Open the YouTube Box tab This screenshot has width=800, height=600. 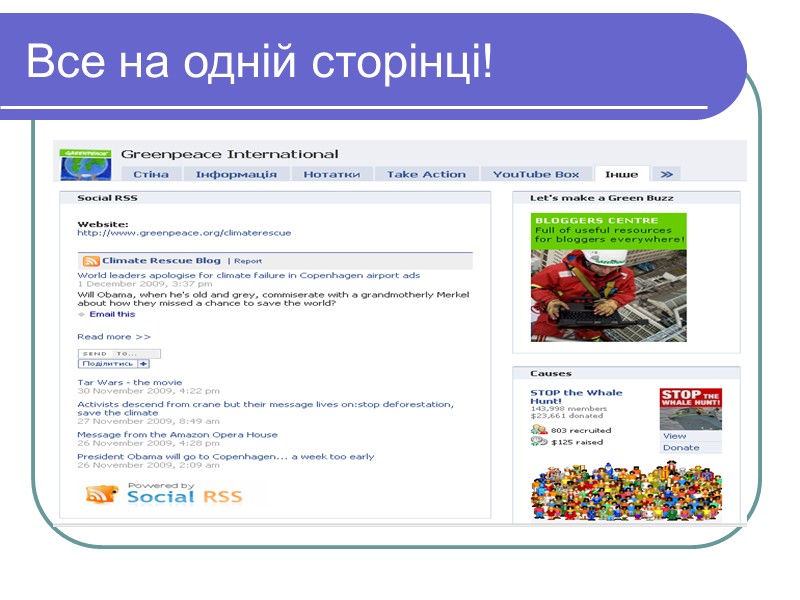pyautogui.click(x=536, y=174)
